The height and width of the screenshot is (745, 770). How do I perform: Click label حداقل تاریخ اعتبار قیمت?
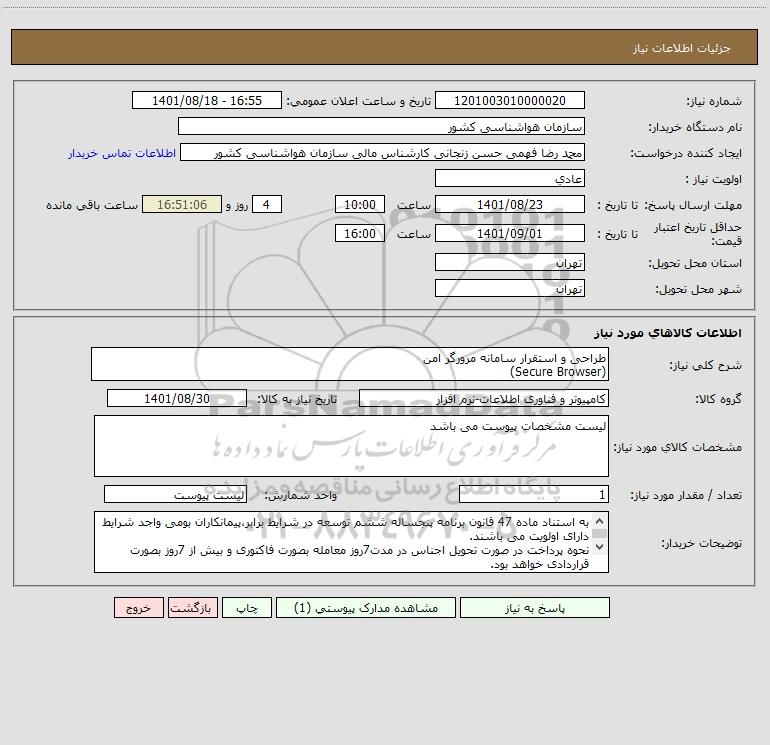(x=698, y=234)
